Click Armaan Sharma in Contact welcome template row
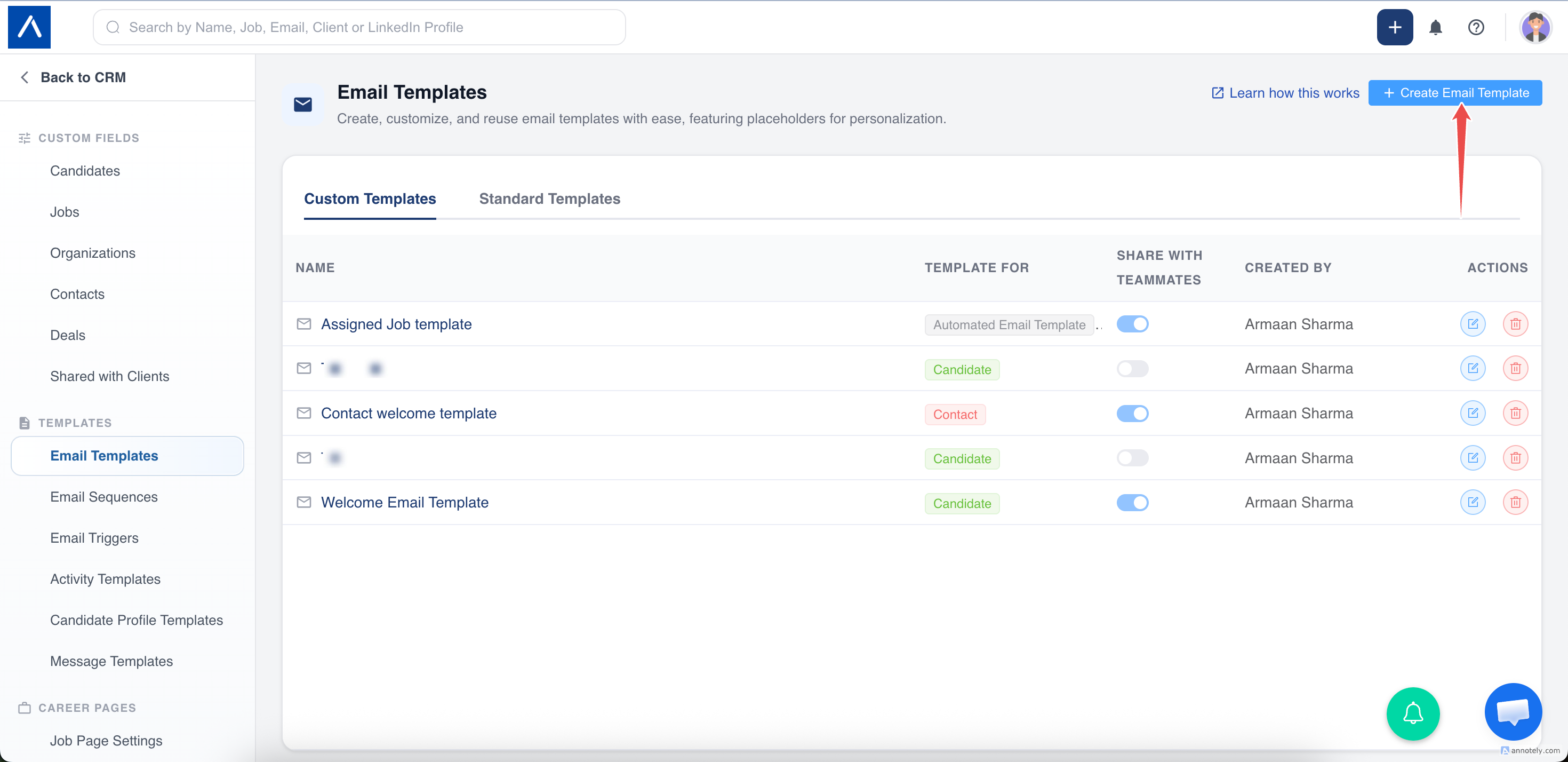This screenshot has height=762, width=1568. (x=1298, y=413)
